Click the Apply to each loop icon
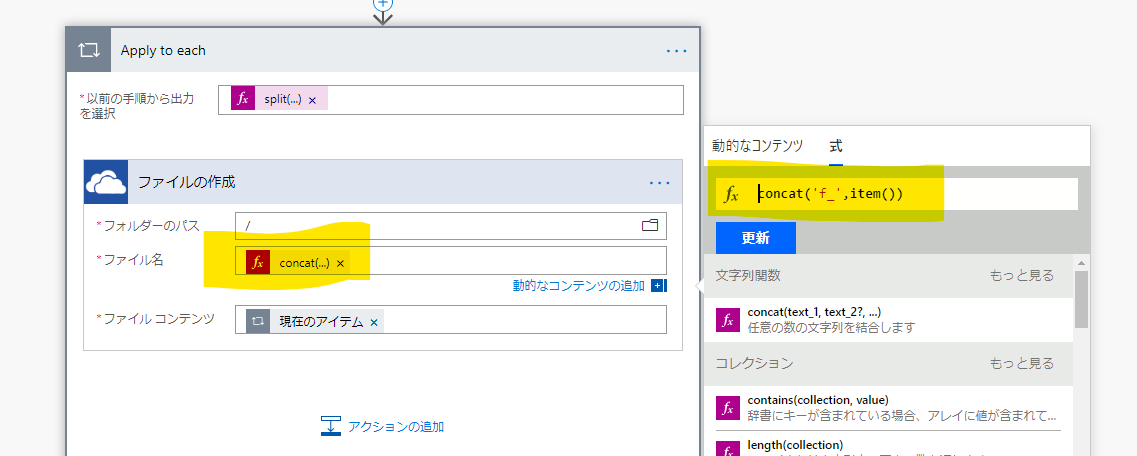Viewport: 1137px width, 456px height. click(x=88, y=51)
